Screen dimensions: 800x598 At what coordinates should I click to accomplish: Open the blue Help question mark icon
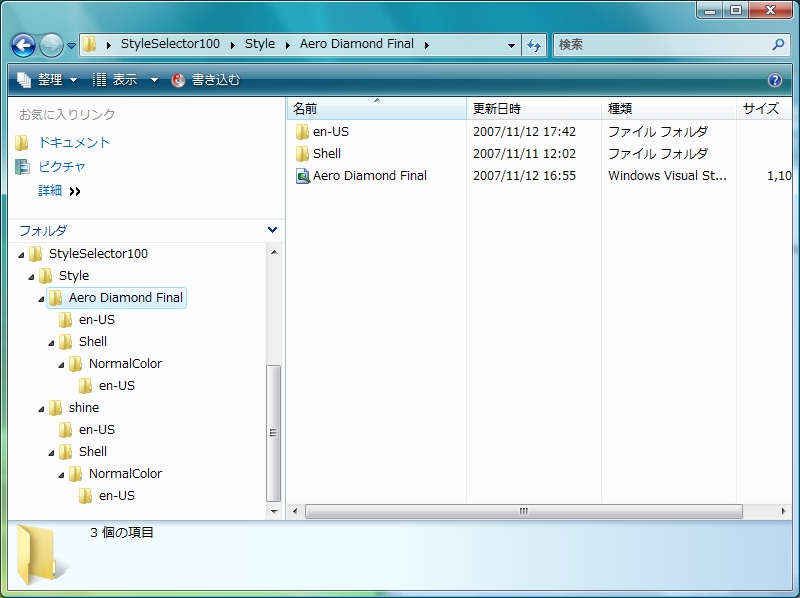774,80
